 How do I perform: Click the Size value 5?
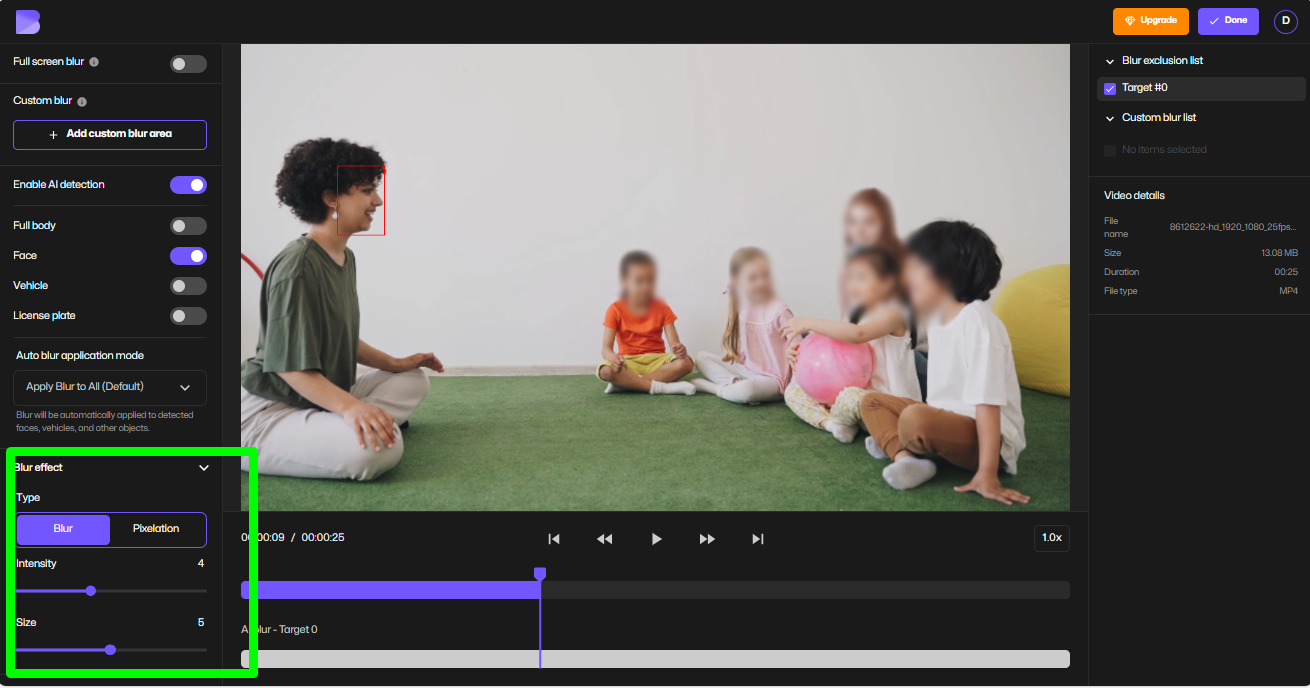pyautogui.click(x=201, y=623)
